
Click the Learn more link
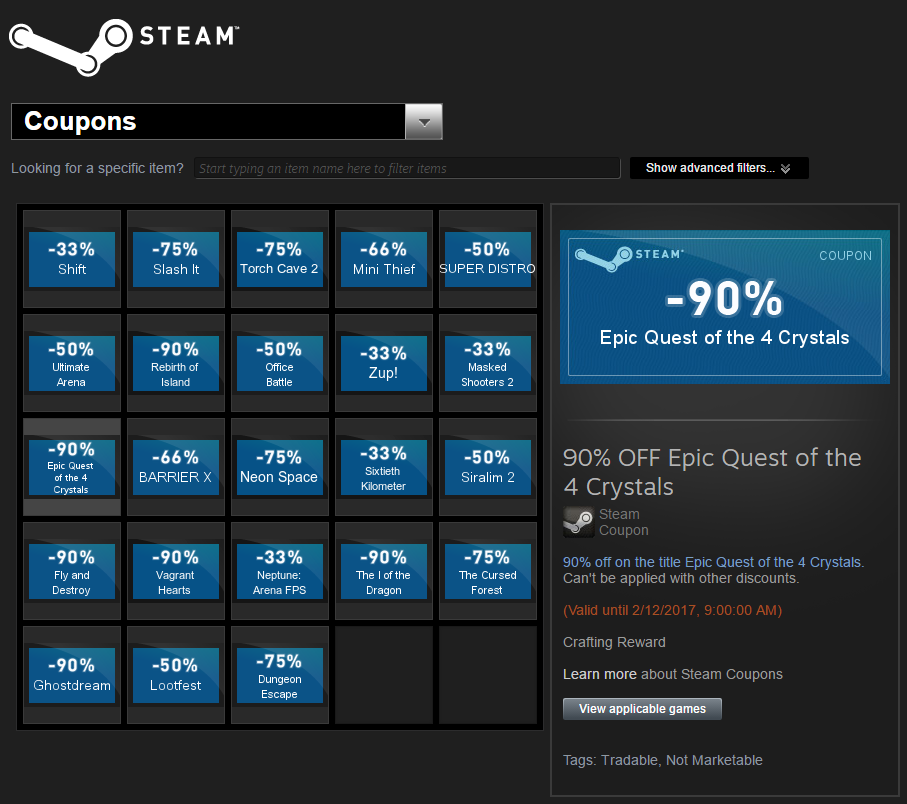(599, 674)
